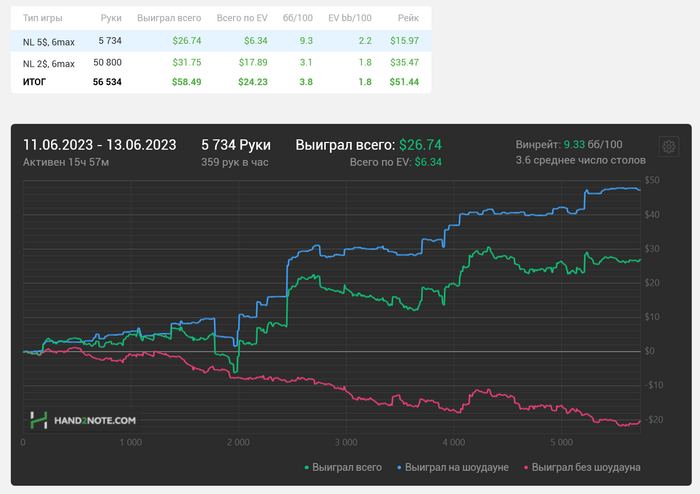This screenshot has height=494, width=700.
Task: Click 'Винрейт: 9.33 бб/100' text
Action: coord(569,145)
